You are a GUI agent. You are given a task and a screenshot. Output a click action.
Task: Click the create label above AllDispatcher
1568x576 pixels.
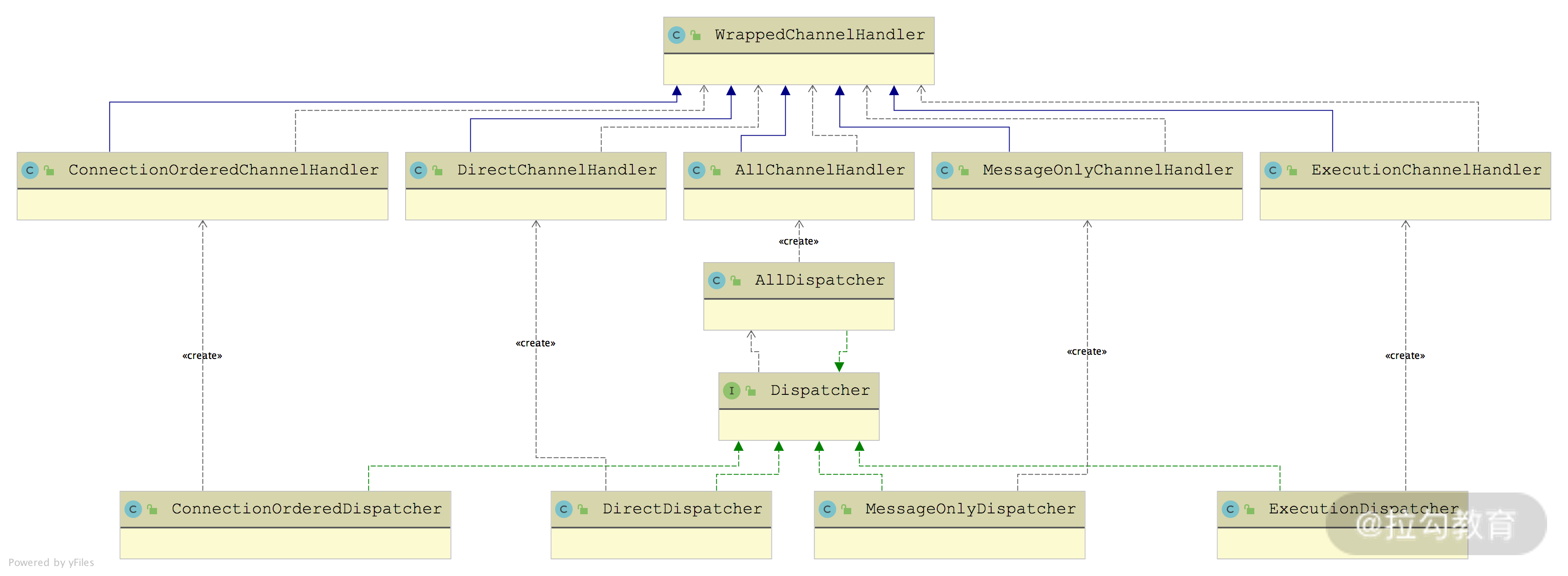(799, 242)
